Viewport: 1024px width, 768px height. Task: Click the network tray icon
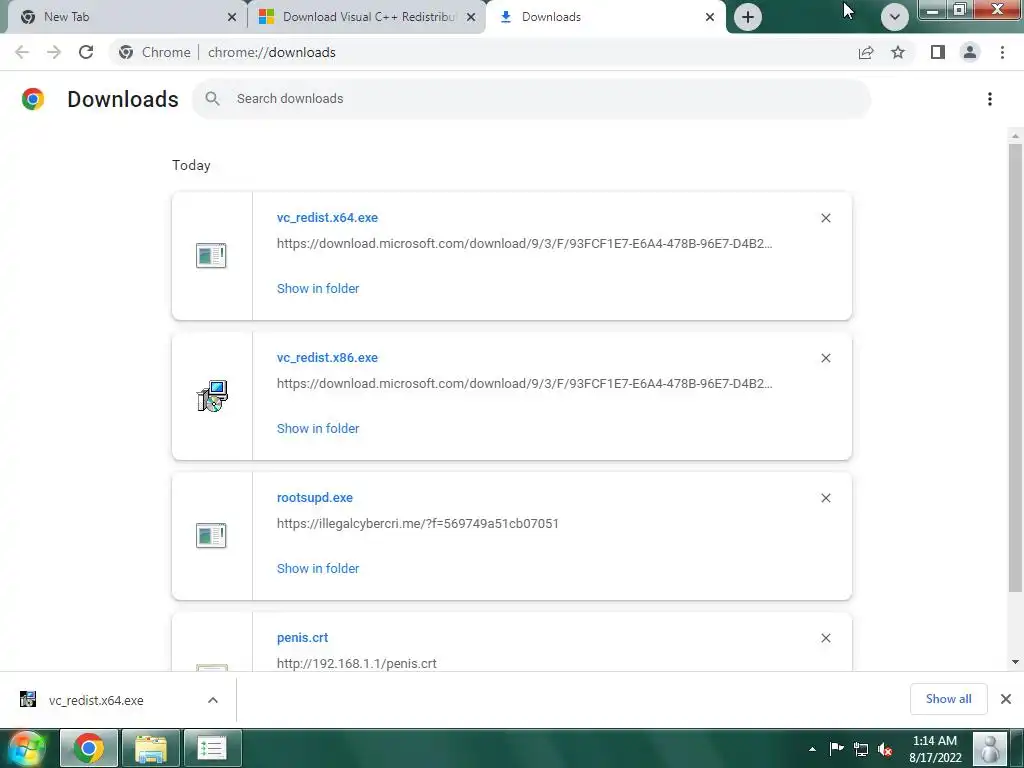click(861, 749)
